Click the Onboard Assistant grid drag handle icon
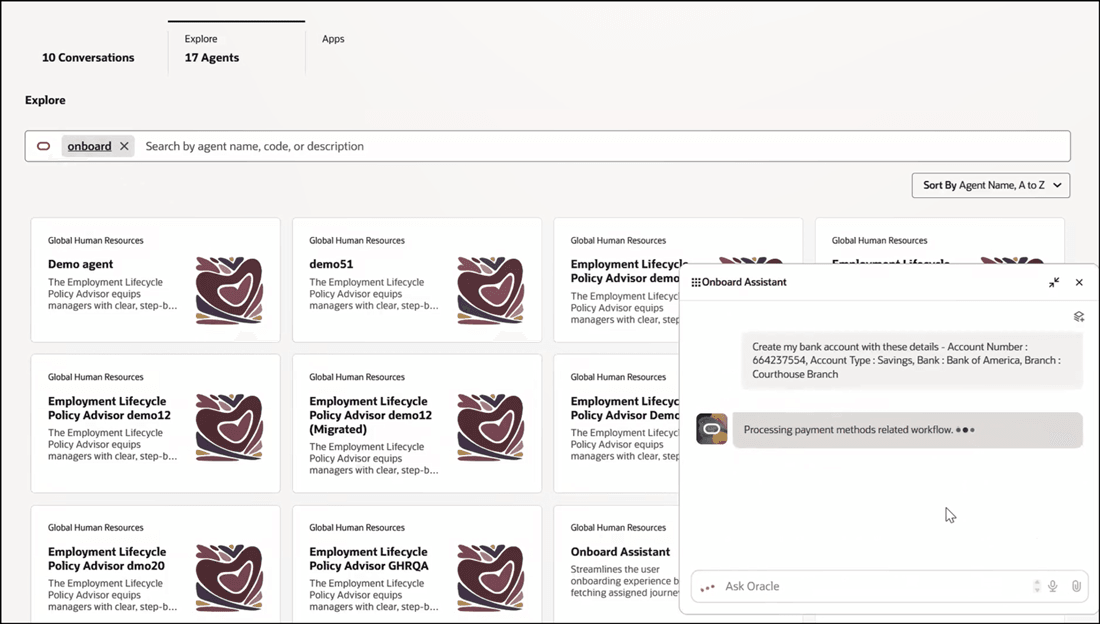The height and width of the screenshot is (624, 1100). (696, 282)
